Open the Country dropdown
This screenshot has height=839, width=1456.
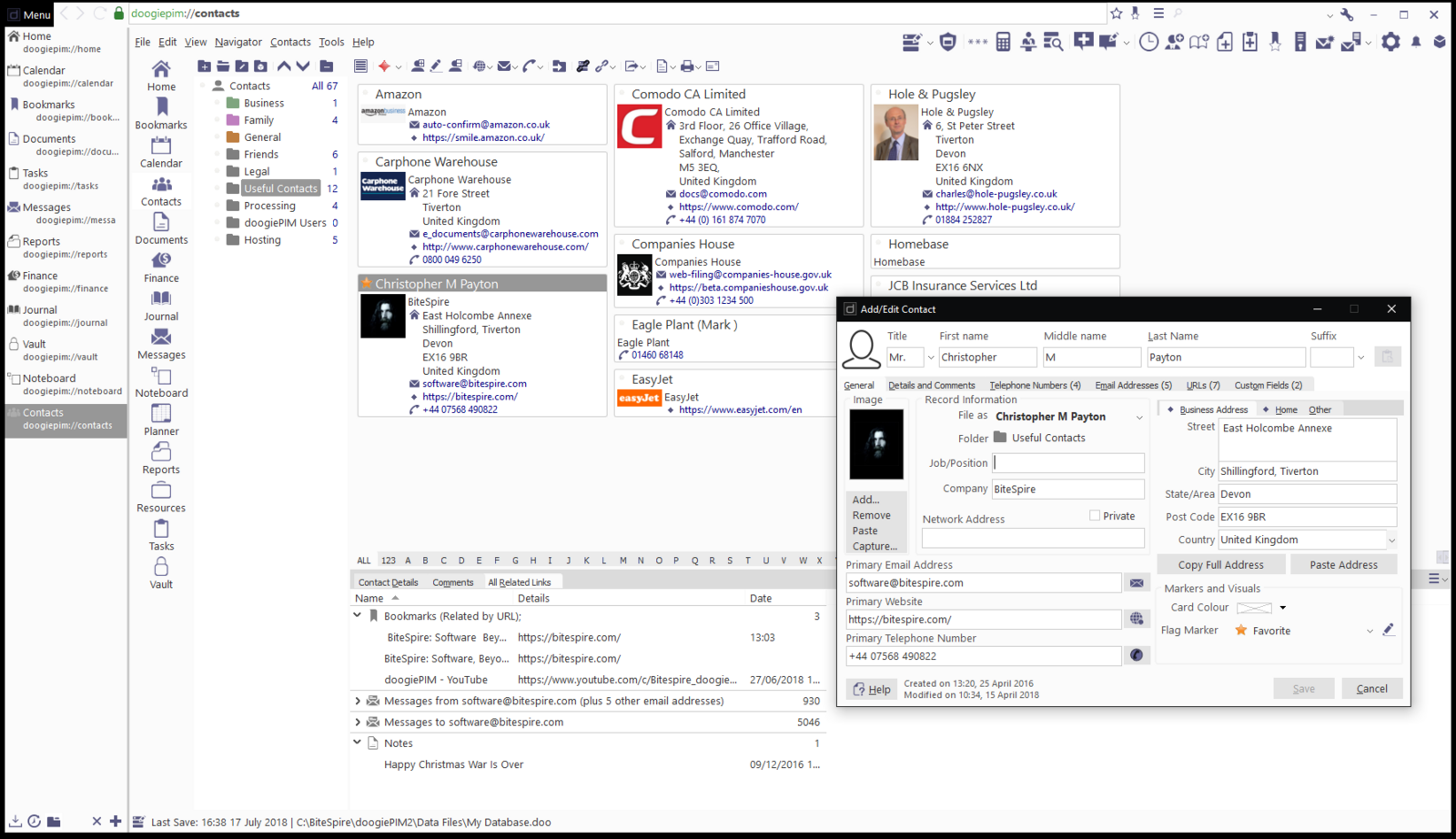click(x=1391, y=540)
